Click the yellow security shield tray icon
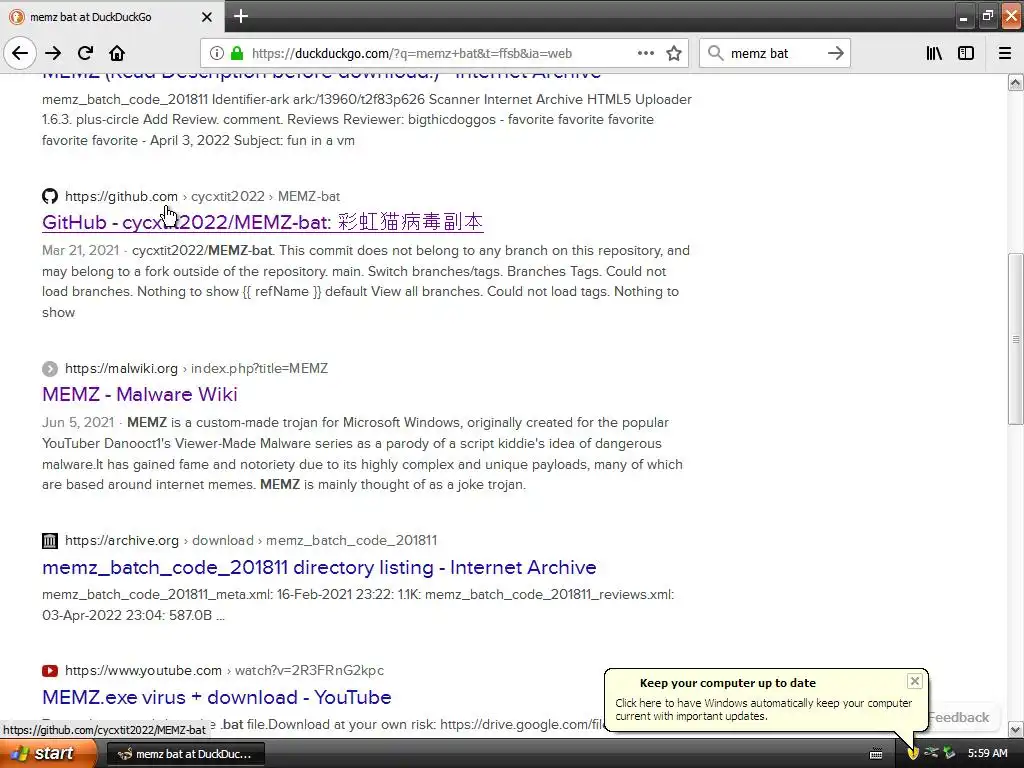Screen dimensions: 1024x768 pyautogui.click(x=912, y=754)
